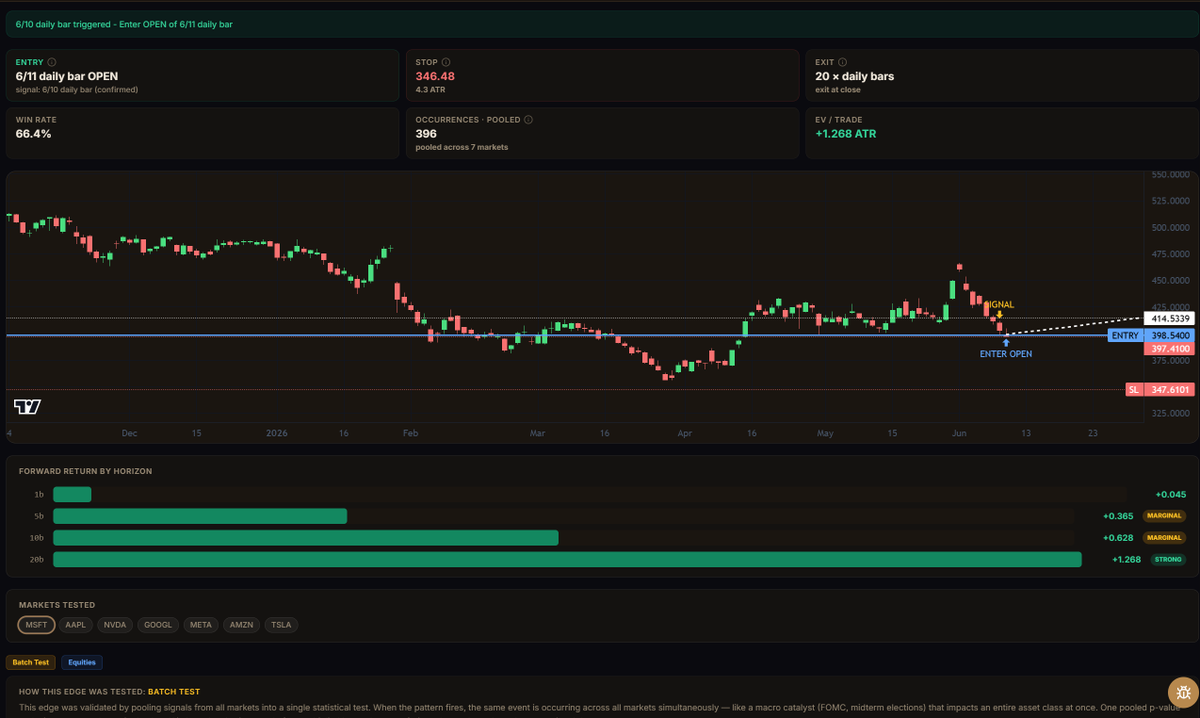
Task: Select the NVDA market chip
Action: 115,625
